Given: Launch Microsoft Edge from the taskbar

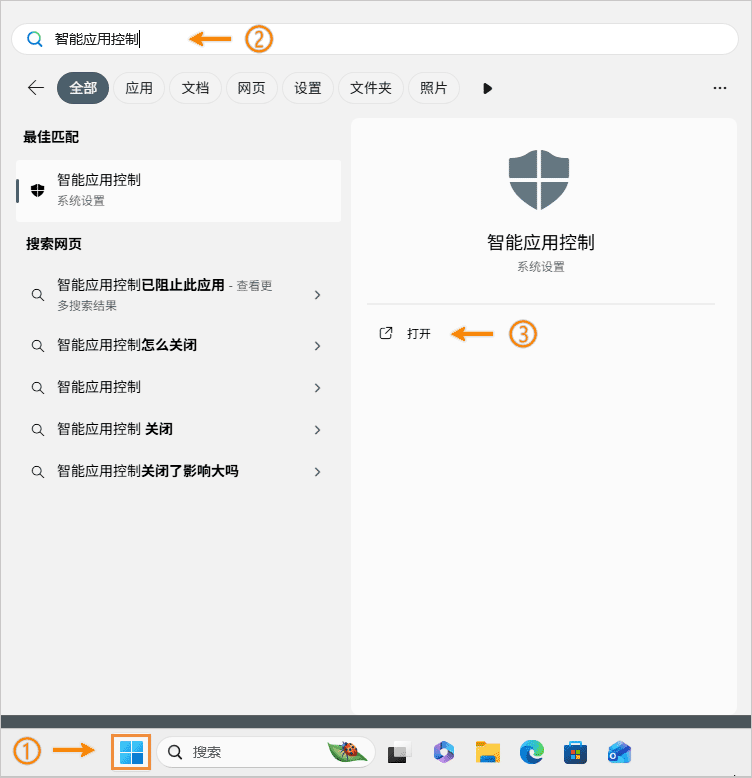Looking at the screenshot, I should [531, 753].
